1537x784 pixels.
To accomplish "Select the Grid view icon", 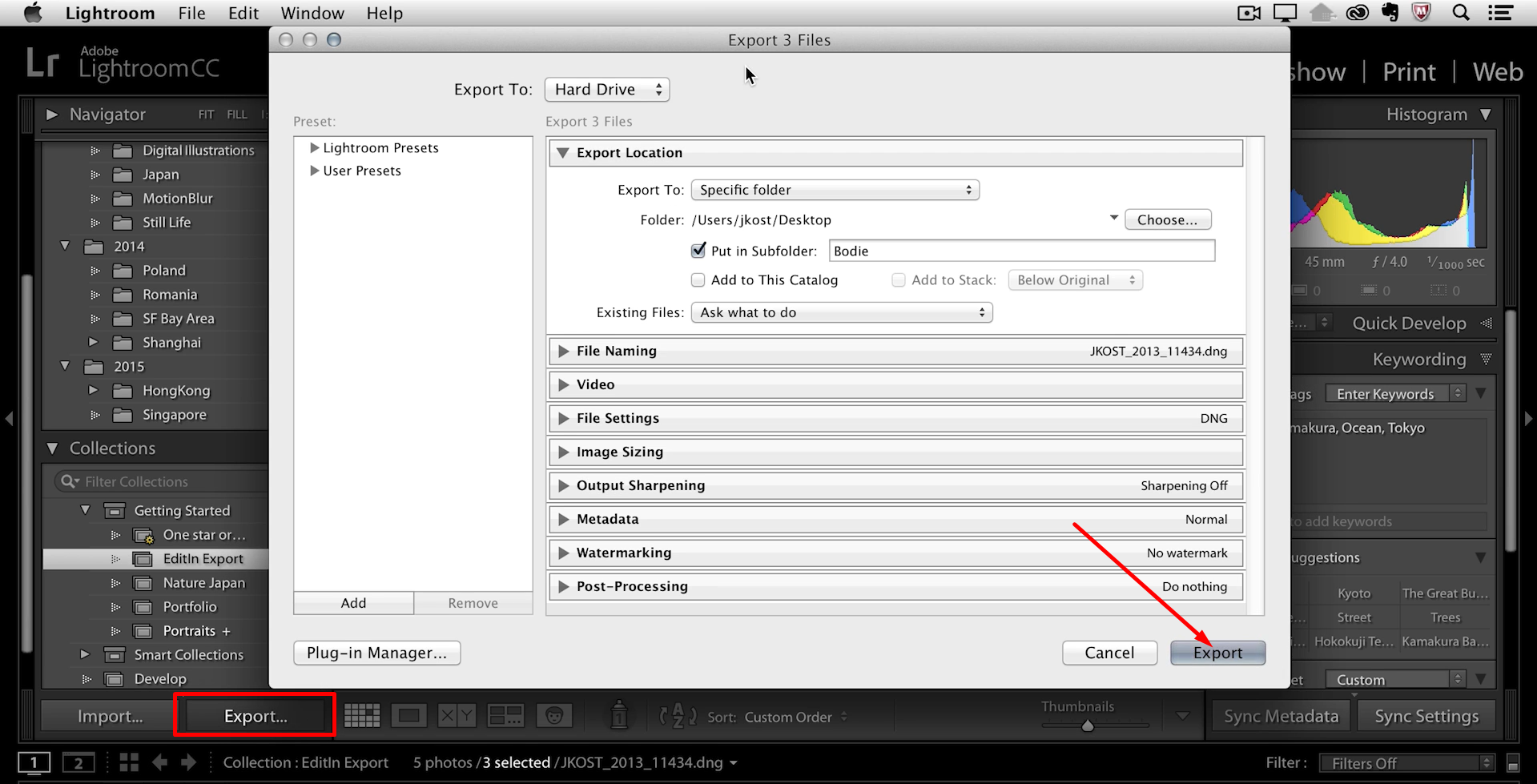I will tap(362, 715).
